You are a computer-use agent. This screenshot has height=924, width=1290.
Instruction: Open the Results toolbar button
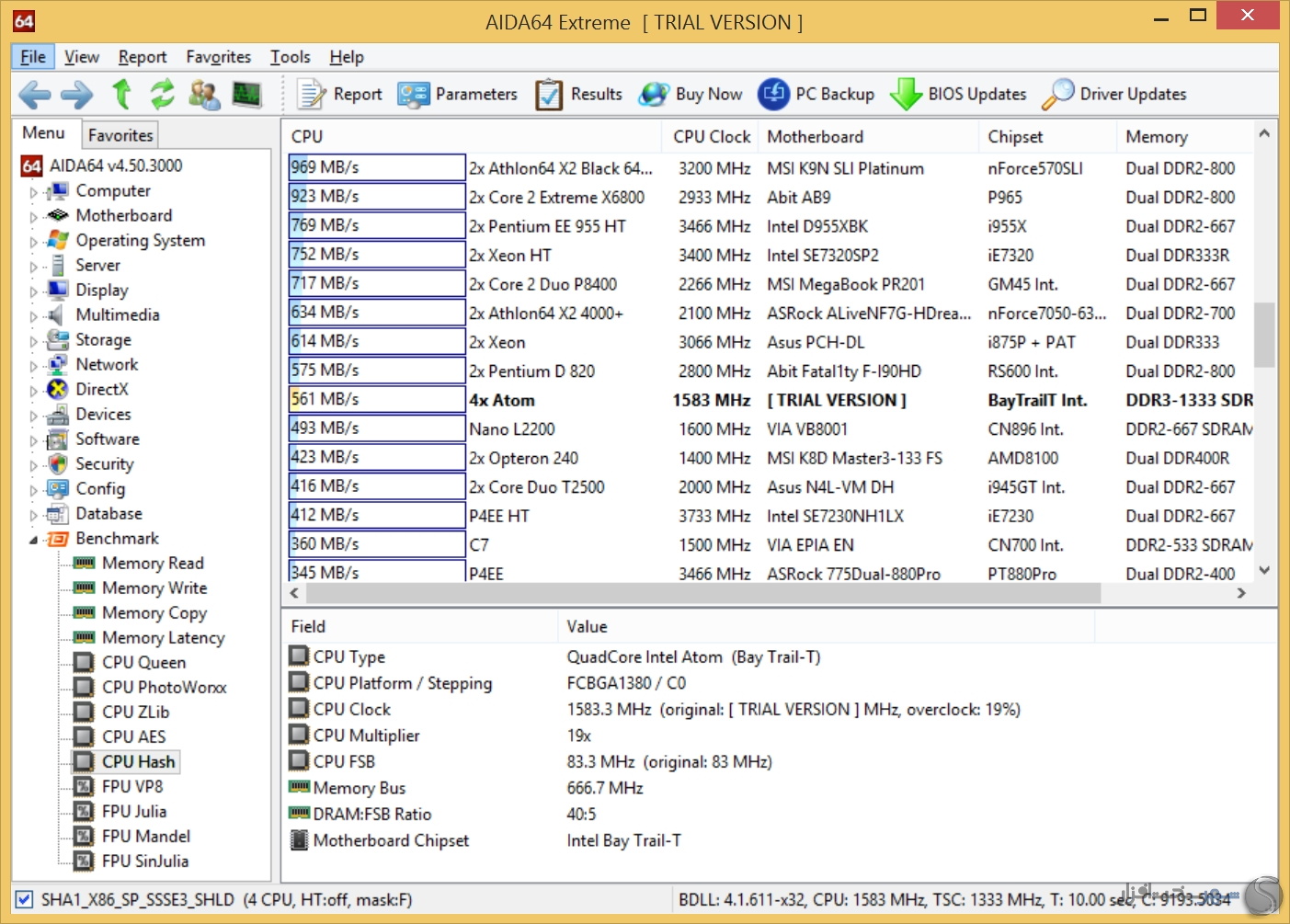coord(579,94)
